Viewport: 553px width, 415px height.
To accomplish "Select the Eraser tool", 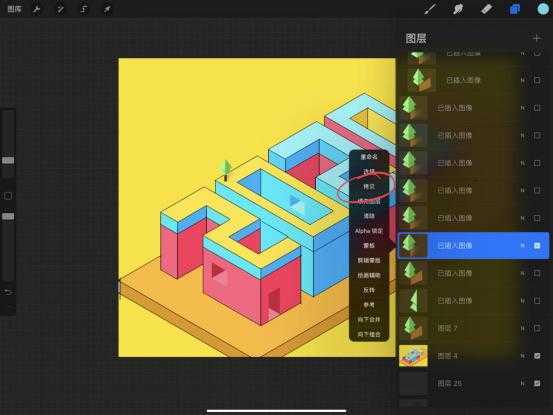I will click(486, 9).
